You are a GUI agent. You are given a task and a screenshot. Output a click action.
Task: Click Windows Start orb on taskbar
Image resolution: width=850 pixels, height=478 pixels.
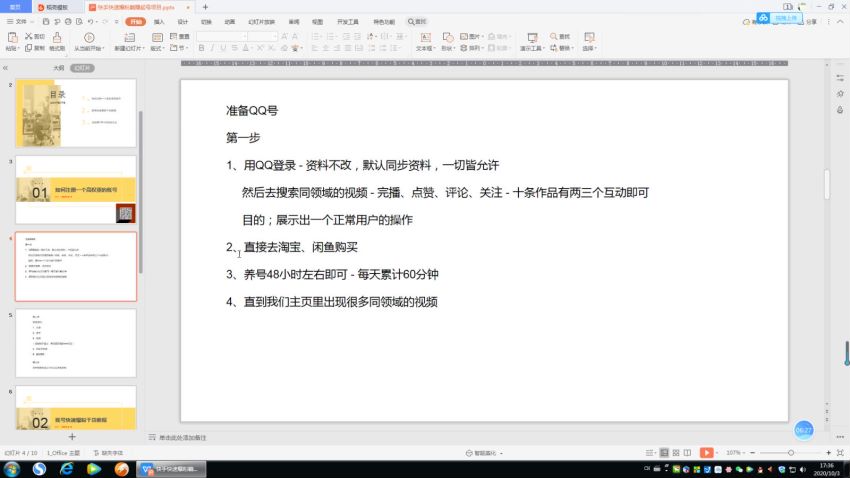(12, 469)
